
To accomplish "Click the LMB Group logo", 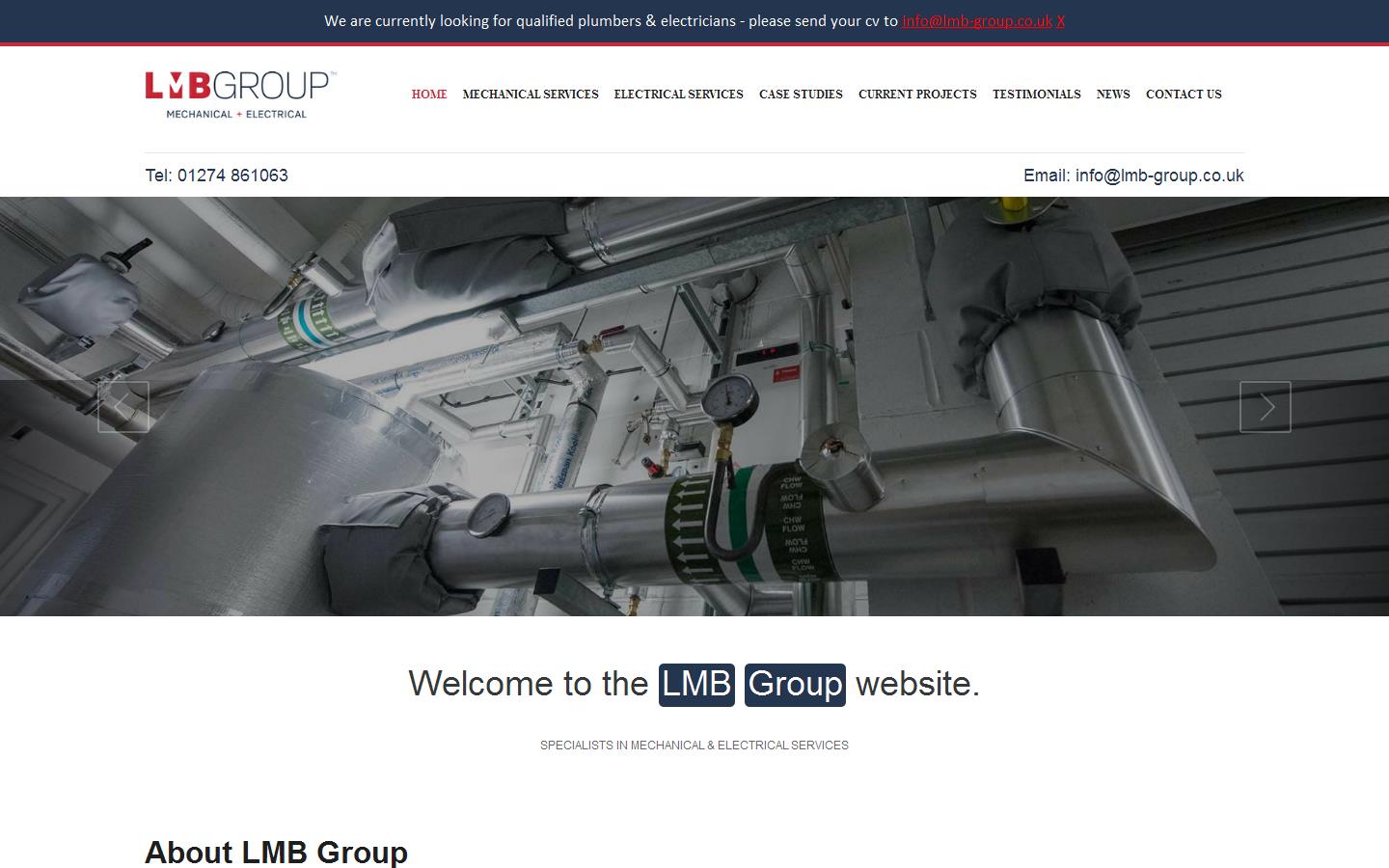I will tap(238, 94).
